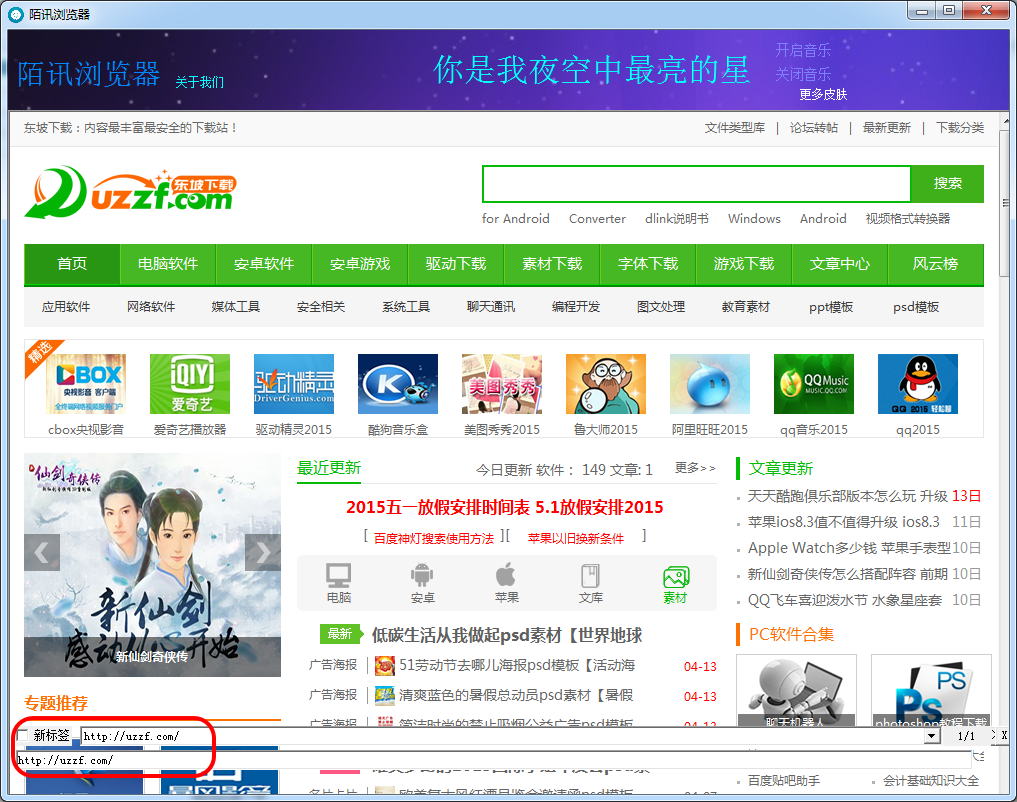This screenshot has width=1017, height=802.
Task: Click the 编程开发 subcategory link
Action: [x=576, y=307]
